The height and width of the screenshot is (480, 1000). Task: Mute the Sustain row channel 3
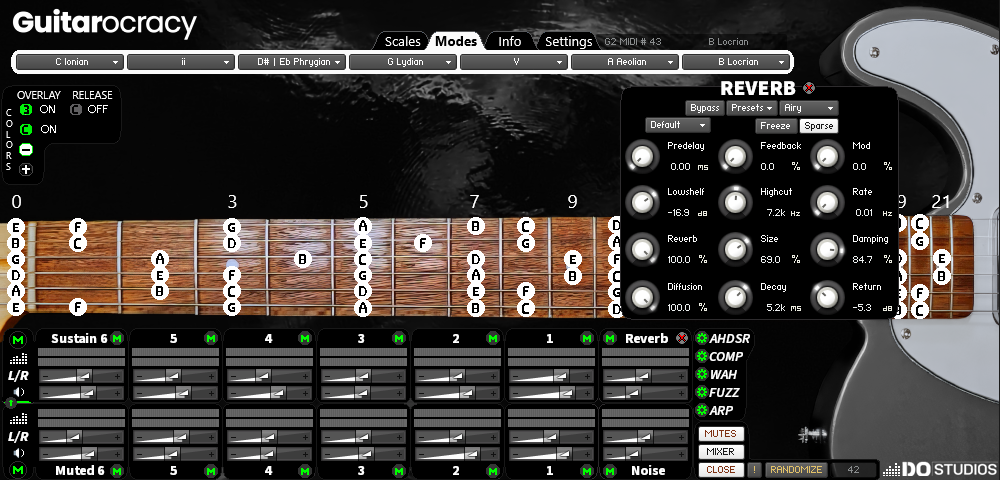pos(399,338)
